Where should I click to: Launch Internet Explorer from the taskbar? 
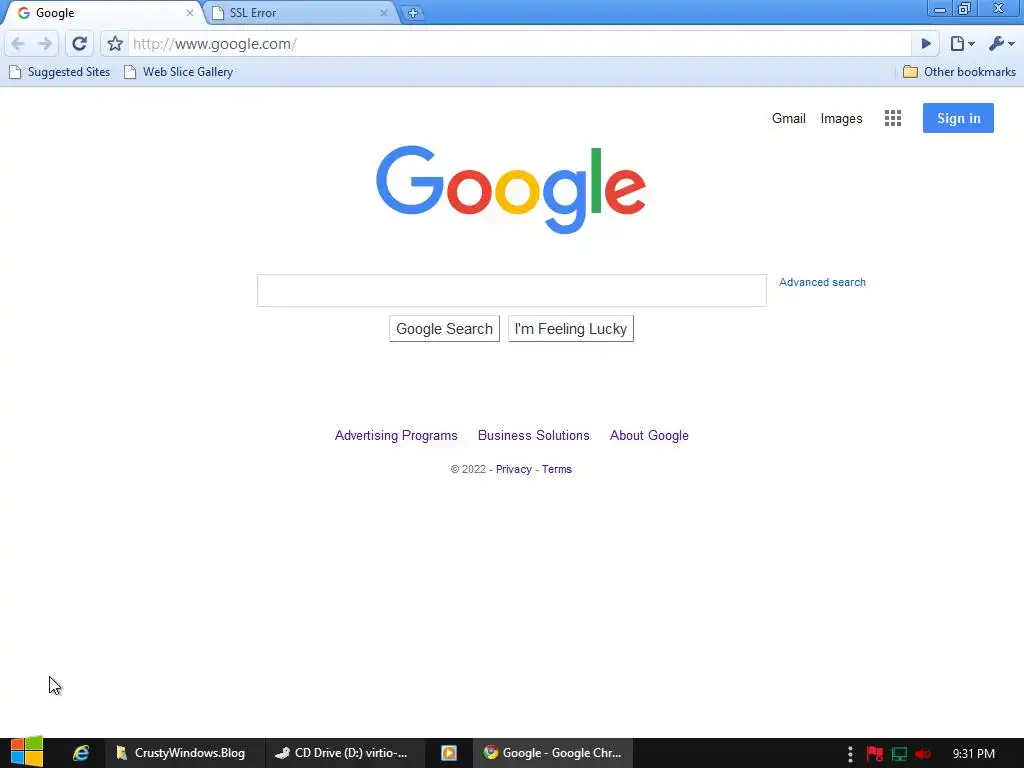81,753
